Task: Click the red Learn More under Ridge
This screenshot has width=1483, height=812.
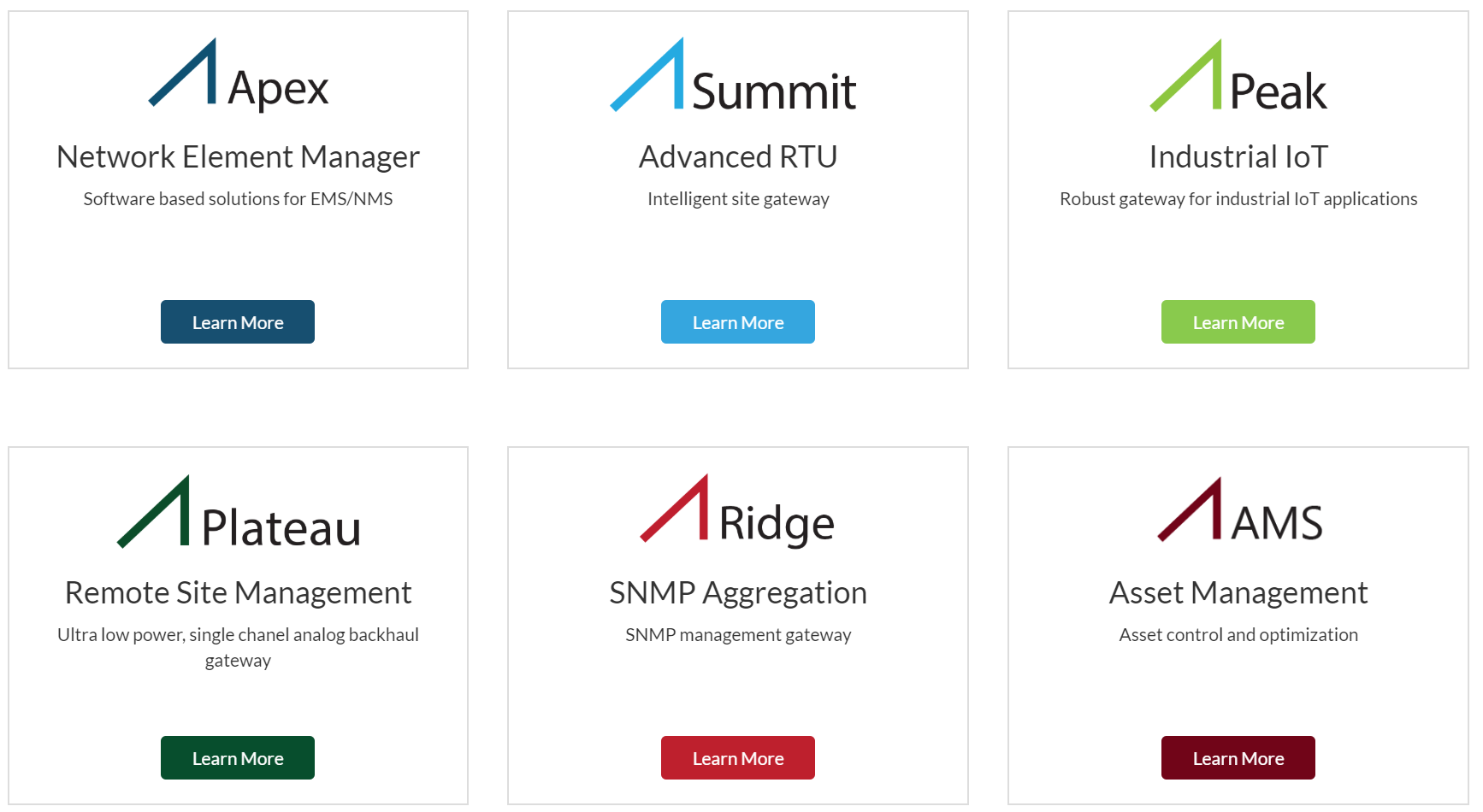Action: (x=738, y=758)
